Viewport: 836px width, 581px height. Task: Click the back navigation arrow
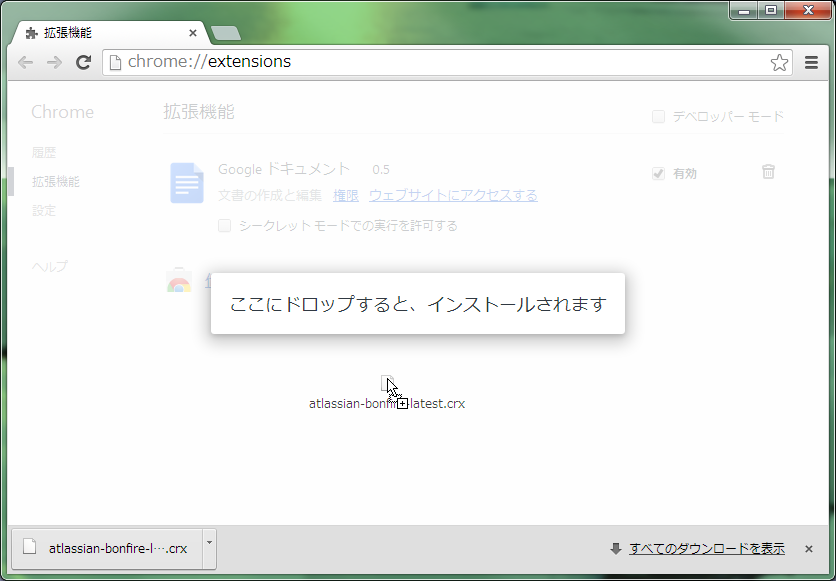pos(25,62)
